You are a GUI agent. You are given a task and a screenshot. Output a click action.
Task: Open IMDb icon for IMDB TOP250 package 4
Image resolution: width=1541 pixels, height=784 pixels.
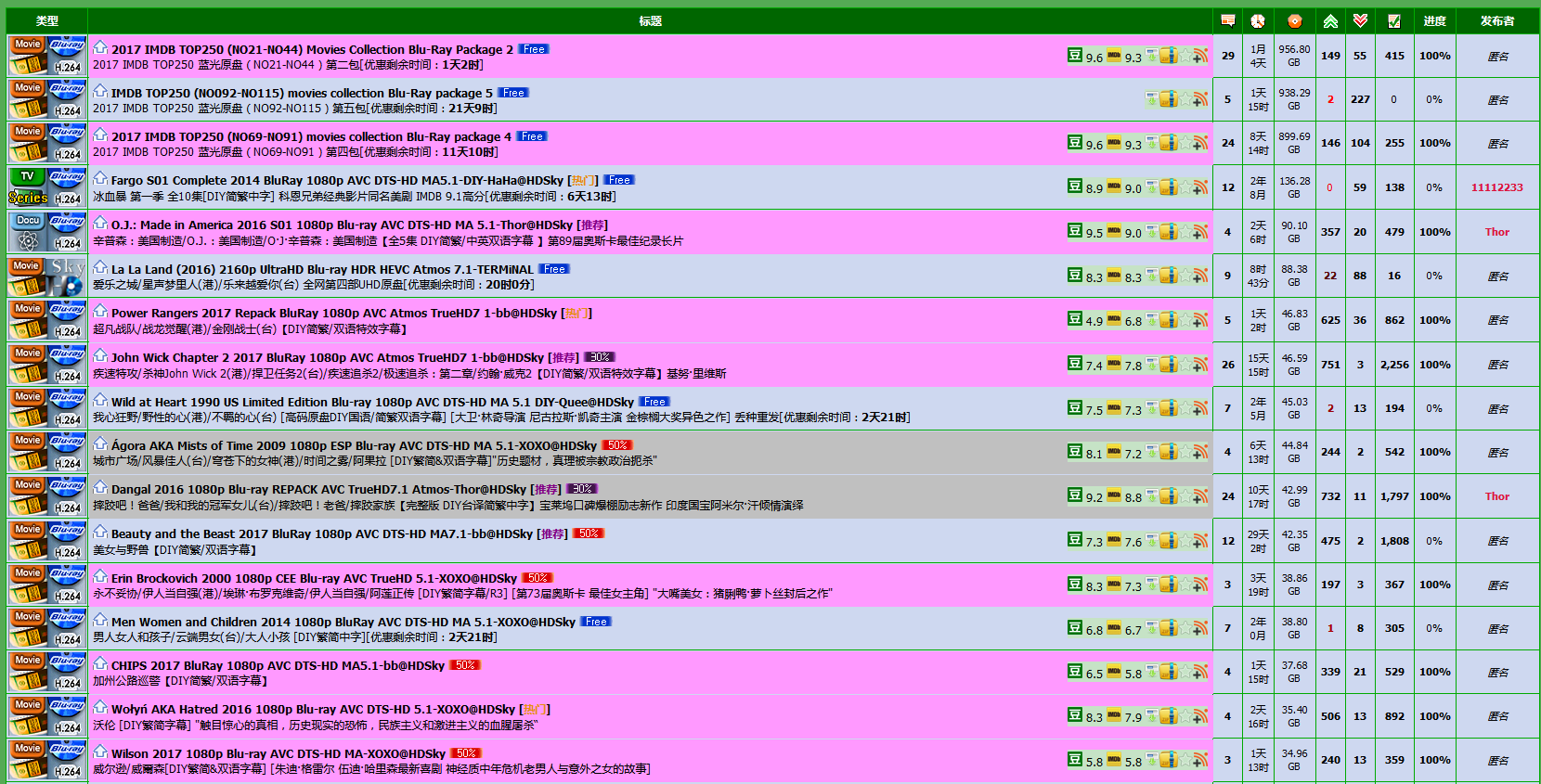1114,143
